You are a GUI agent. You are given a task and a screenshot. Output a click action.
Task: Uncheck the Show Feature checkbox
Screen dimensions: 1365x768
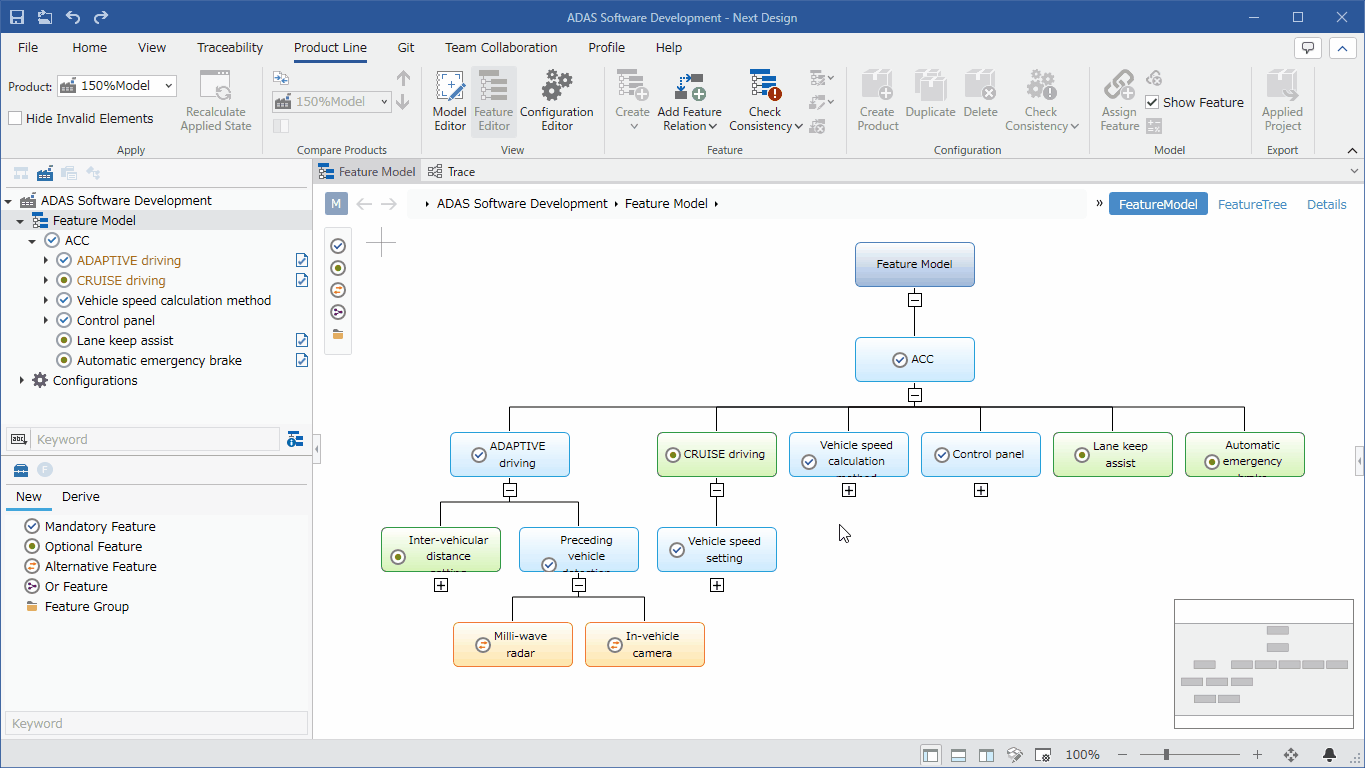(1152, 102)
